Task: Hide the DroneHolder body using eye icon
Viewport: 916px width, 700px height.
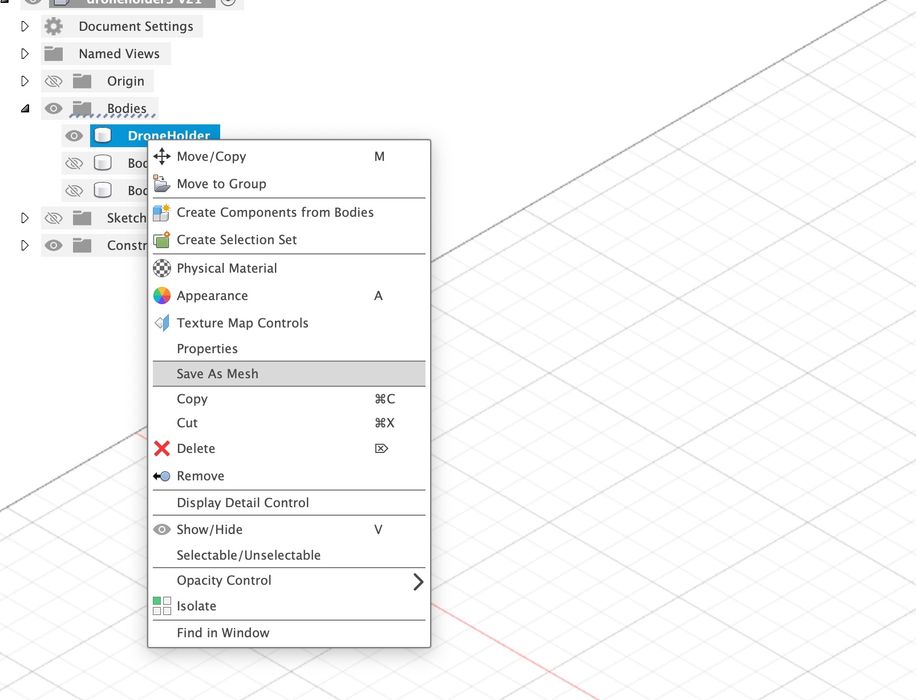Action: coord(74,136)
